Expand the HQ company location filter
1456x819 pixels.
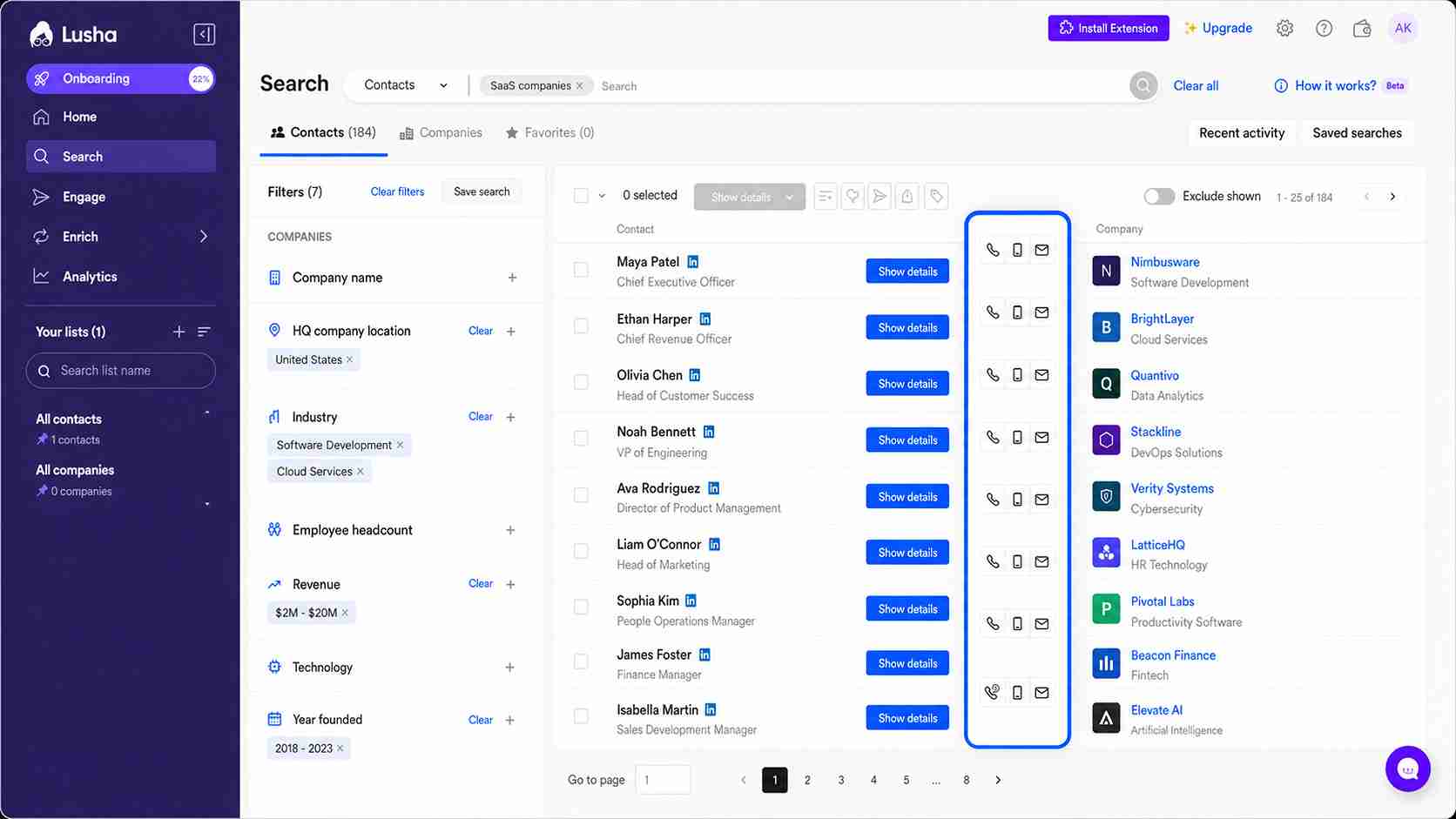(x=511, y=332)
